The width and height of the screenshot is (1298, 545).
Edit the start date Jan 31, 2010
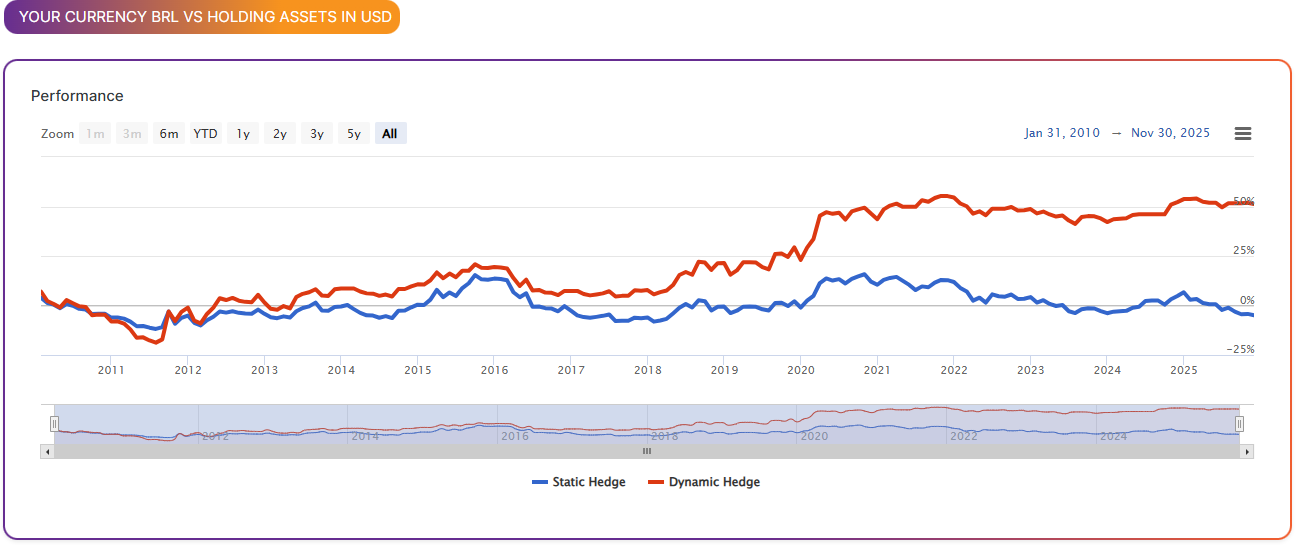(1061, 133)
